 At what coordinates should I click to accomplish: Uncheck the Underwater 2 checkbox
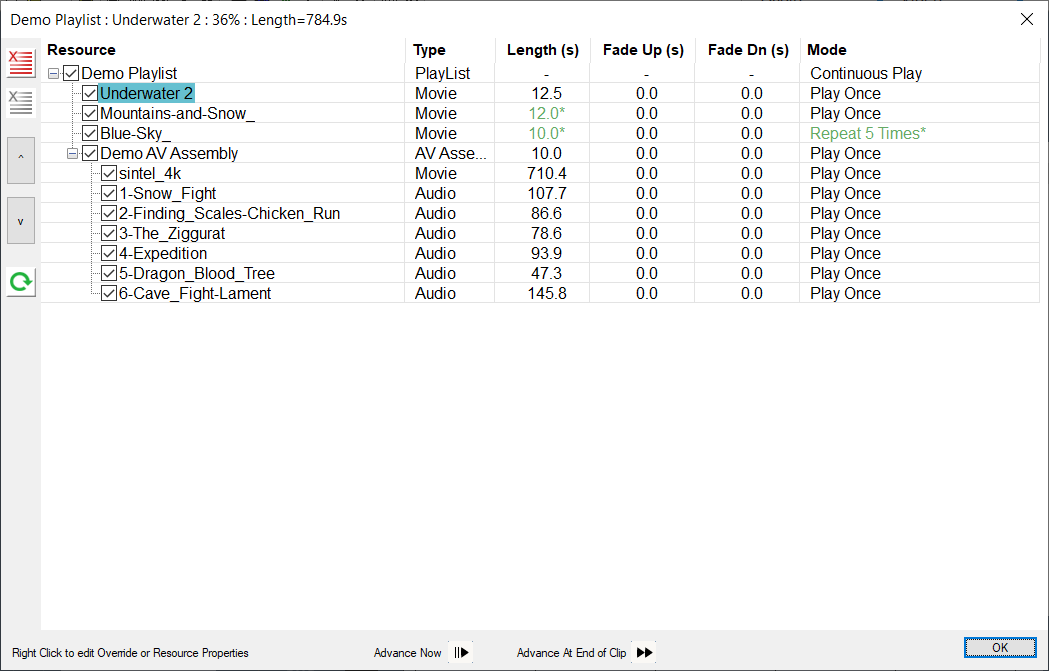(90, 93)
